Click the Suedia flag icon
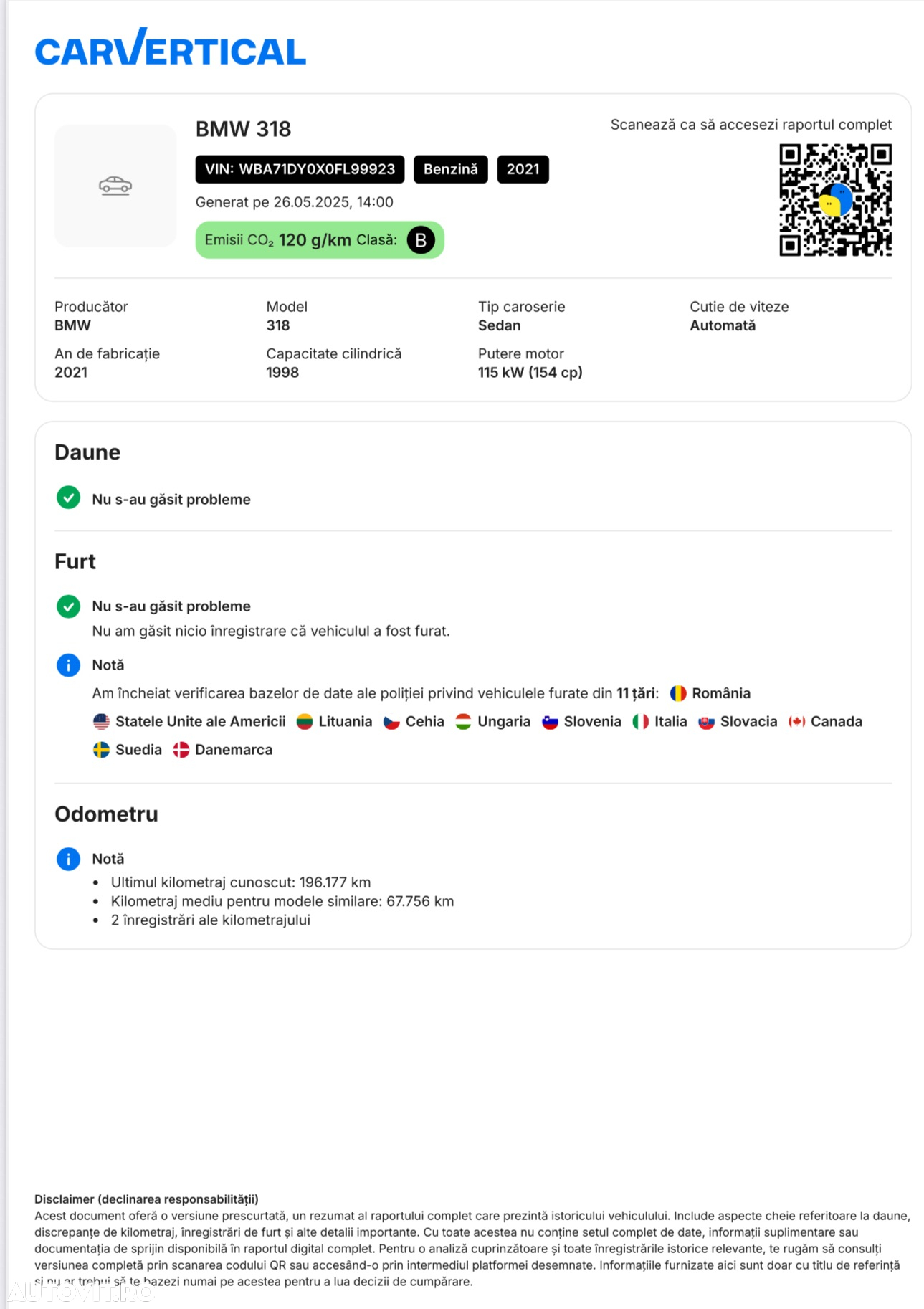The width and height of the screenshot is (924, 1309). pyautogui.click(x=101, y=750)
